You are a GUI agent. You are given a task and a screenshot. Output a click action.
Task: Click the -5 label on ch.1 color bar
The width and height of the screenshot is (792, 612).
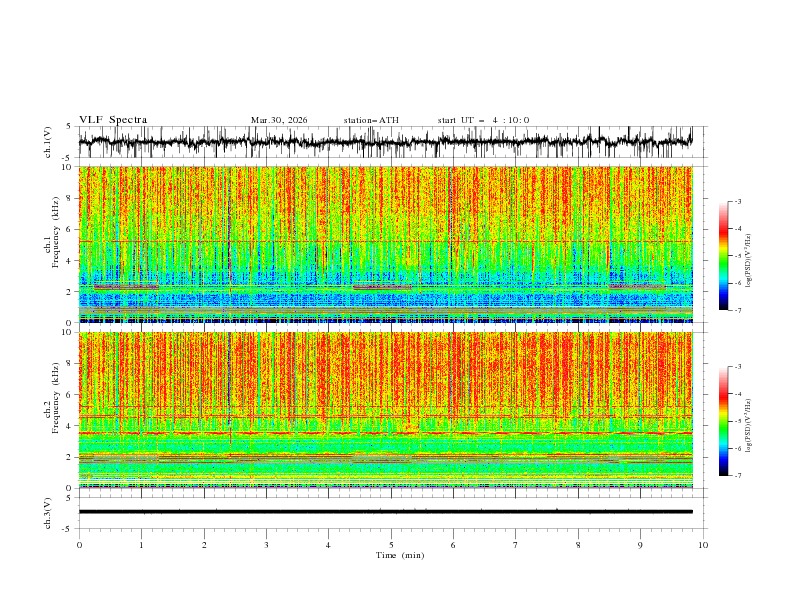737,256
